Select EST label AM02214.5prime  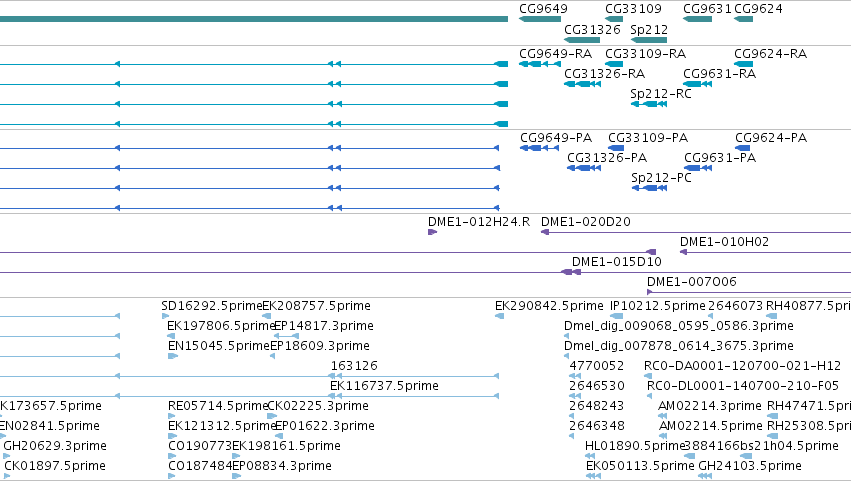click(x=711, y=426)
